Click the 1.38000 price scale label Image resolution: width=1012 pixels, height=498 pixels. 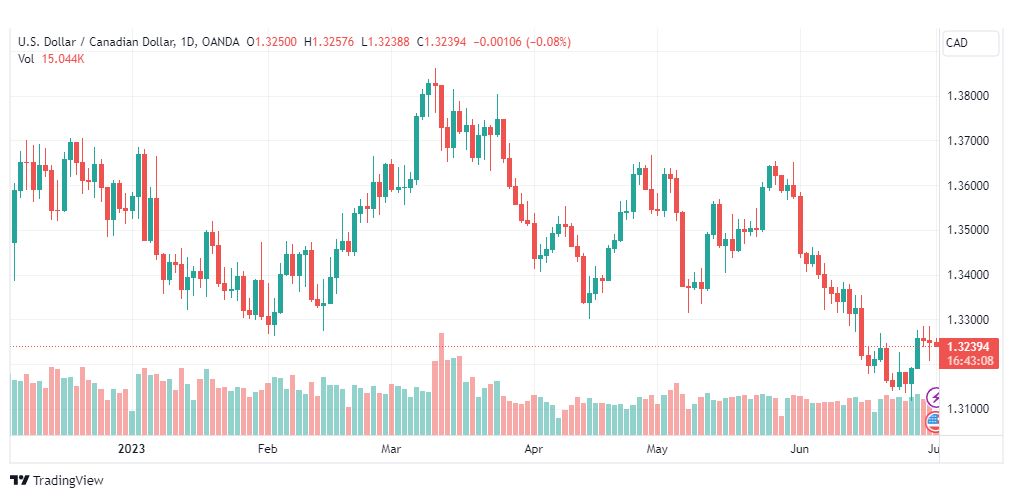967,96
